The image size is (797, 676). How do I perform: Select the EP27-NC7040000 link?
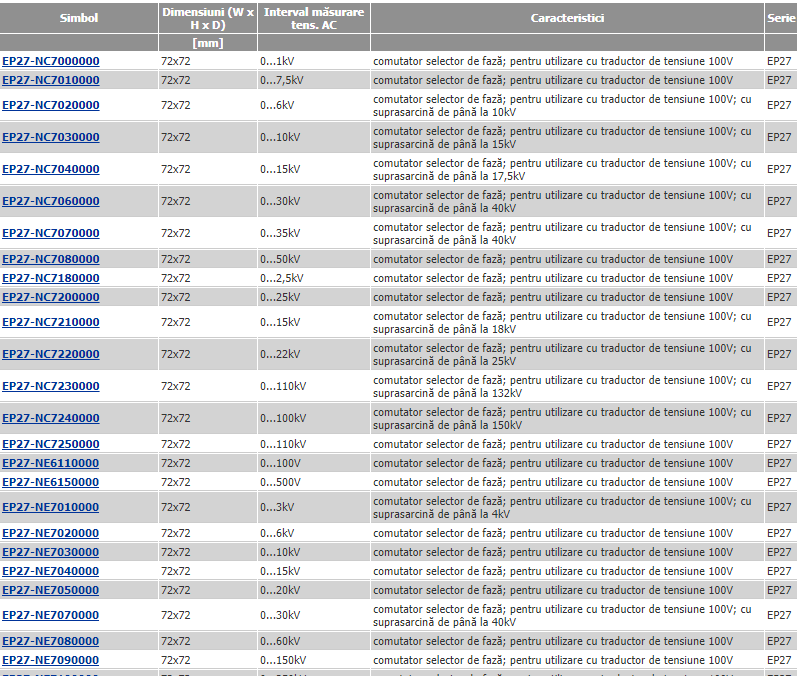pyautogui.click(x=51, y=169)
